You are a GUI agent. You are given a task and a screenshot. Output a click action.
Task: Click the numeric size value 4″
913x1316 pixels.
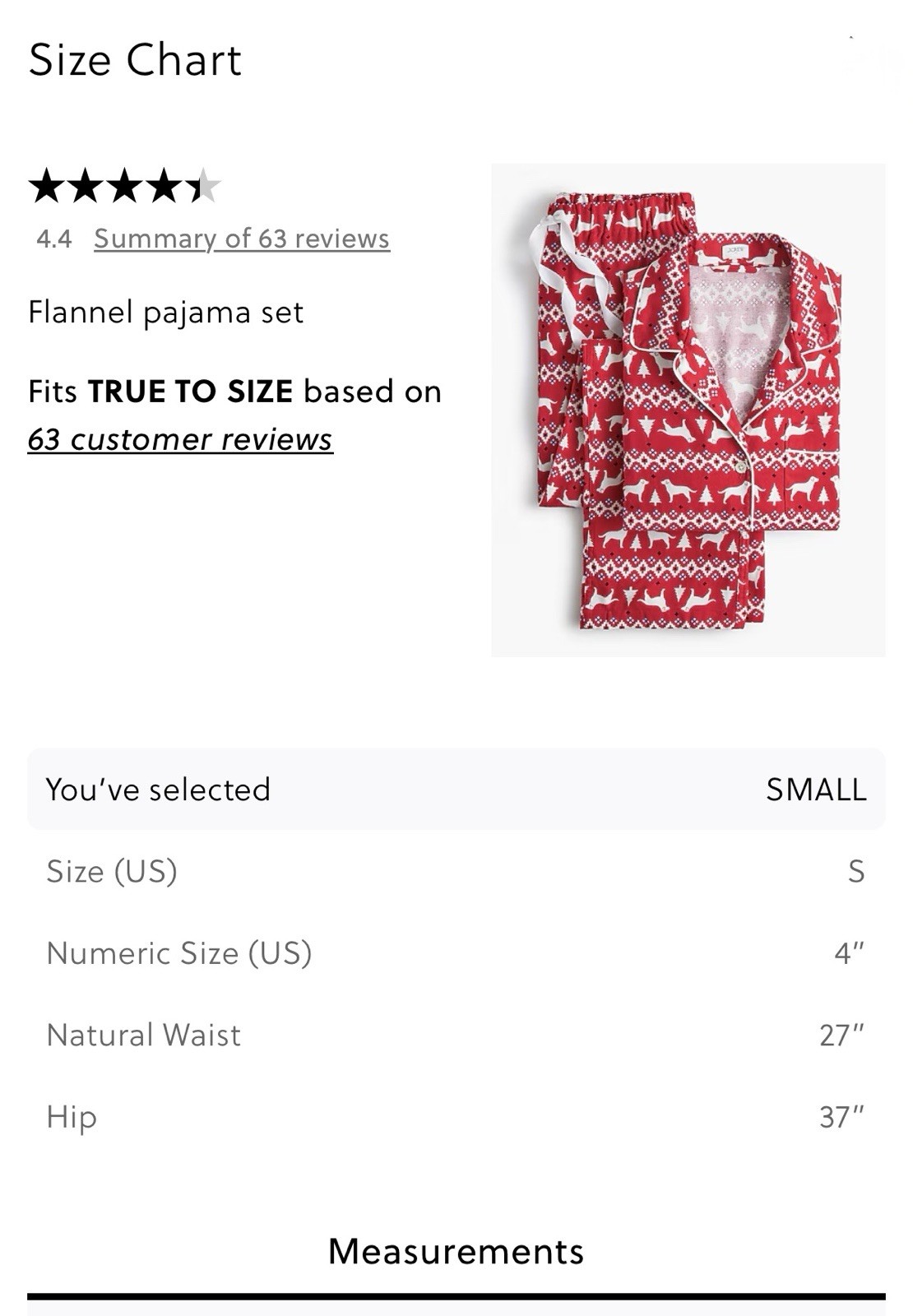pyautogui.click(x=850, y=952)
